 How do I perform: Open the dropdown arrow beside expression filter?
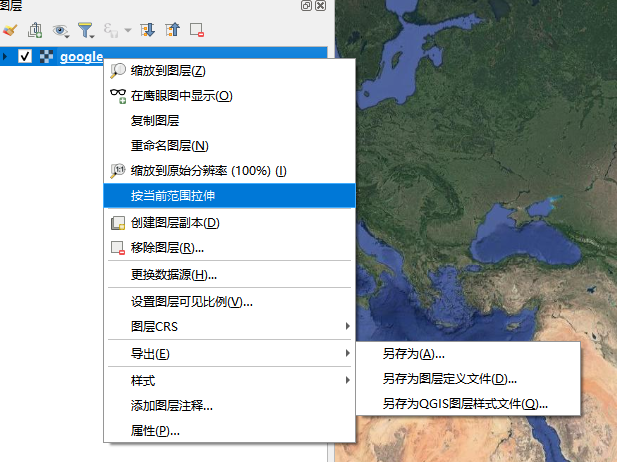[x=128, y=30]
